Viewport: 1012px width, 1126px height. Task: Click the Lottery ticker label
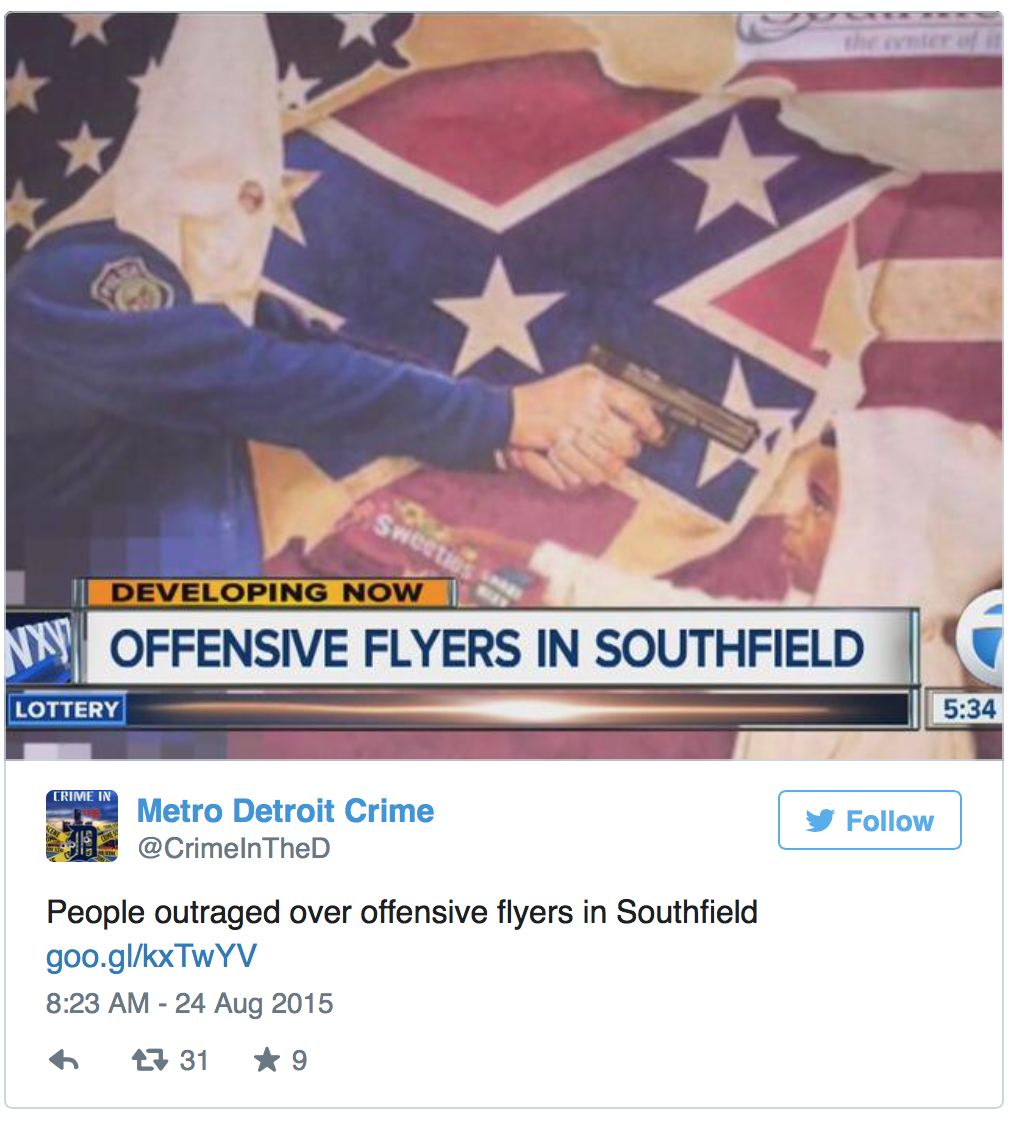[67, 709]
